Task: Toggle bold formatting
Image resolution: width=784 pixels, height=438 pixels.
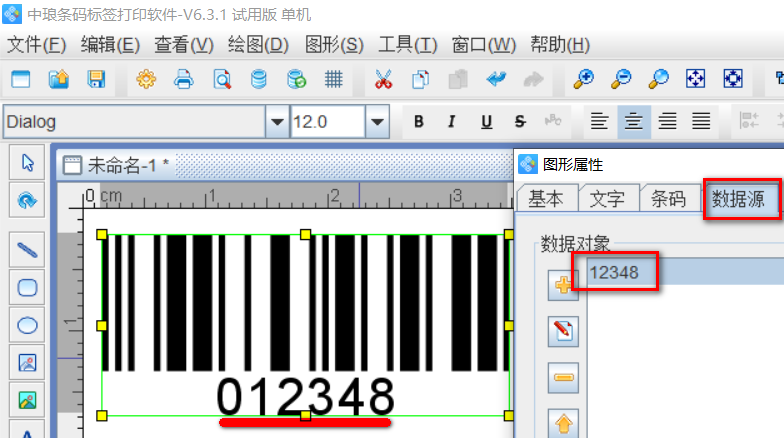Action: pyautogui.click(x=419, y=122)
